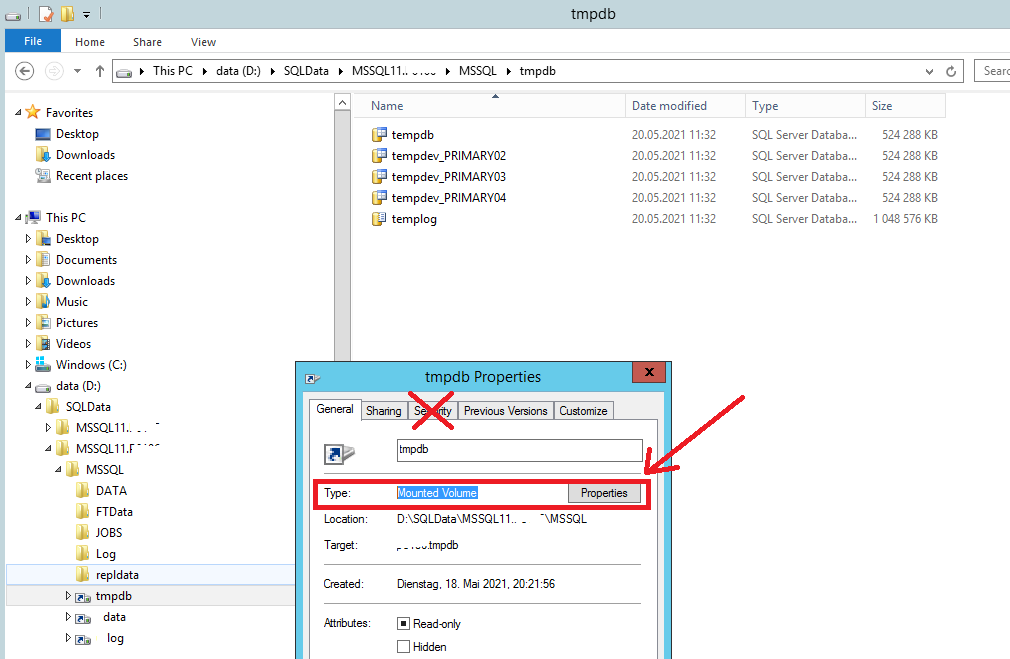Click the templog file icon
Viewport: 1010px width, 659px height.
pyautogui.click(x=379, y=219)
